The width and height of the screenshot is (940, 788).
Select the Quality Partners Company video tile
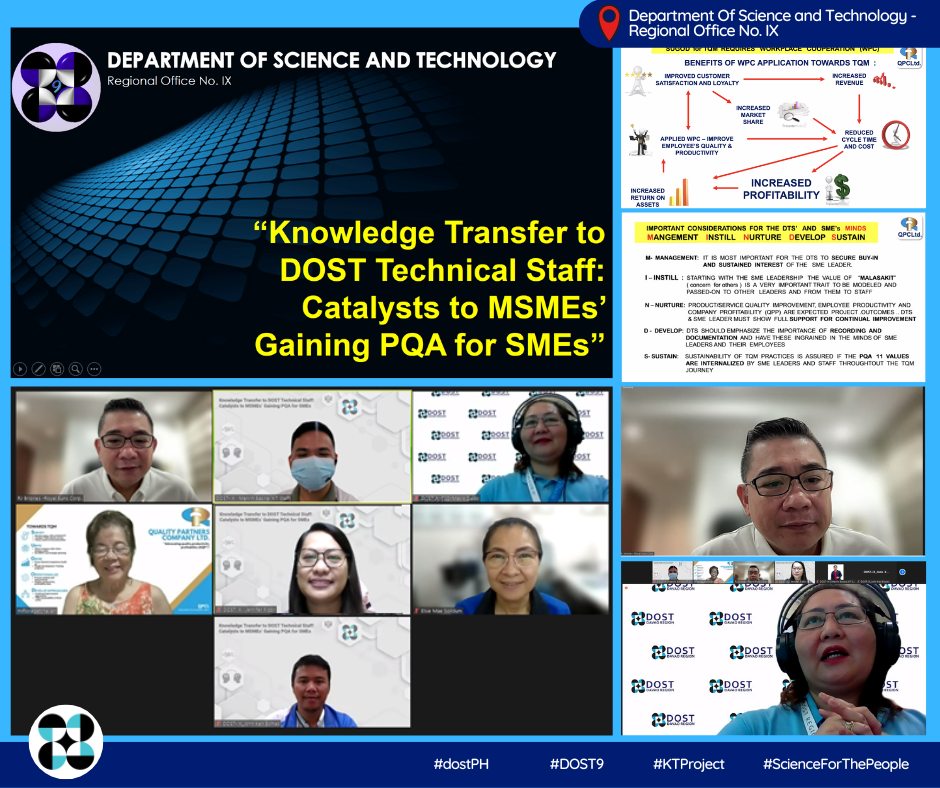point(114,560)
